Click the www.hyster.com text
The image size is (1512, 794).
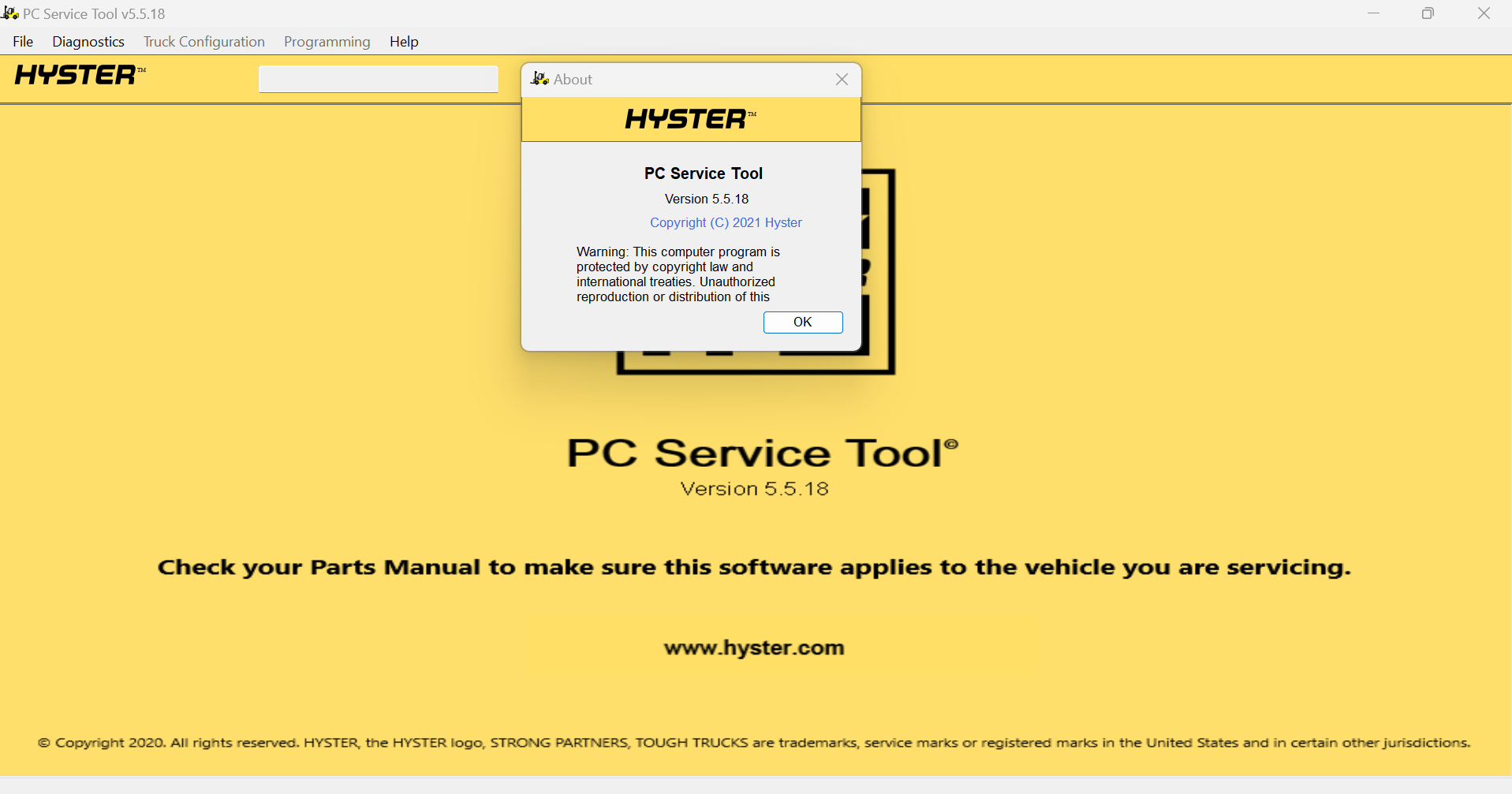click(x=754, y=648)
